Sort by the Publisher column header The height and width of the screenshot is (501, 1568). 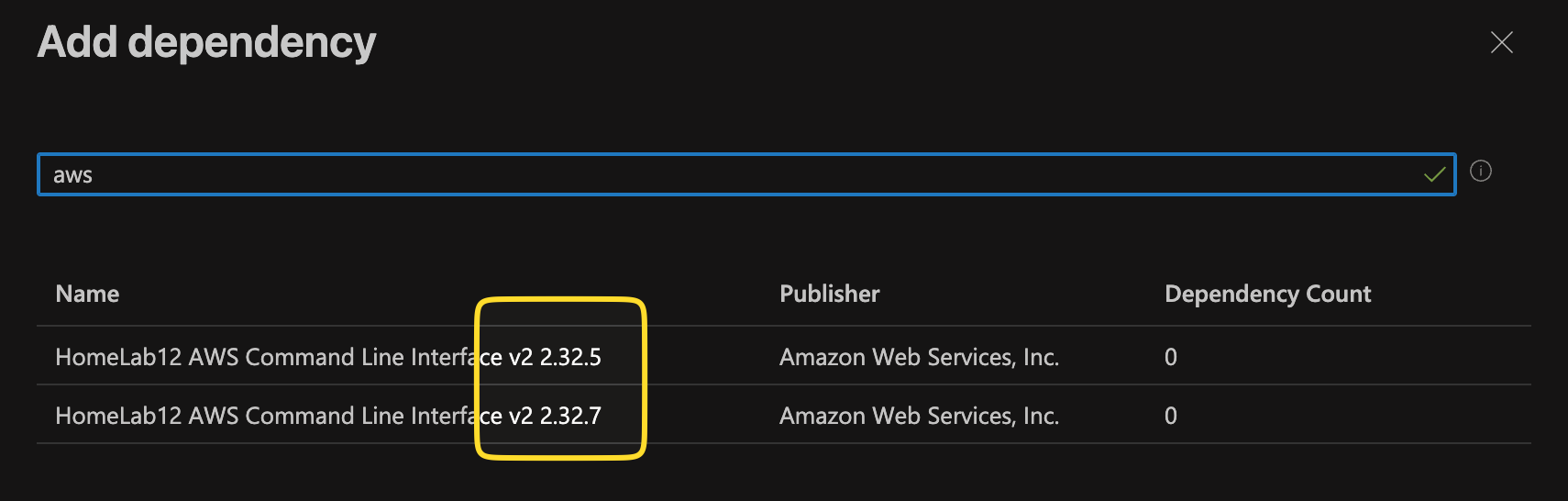pyautogui.click(x=829, y=294)
